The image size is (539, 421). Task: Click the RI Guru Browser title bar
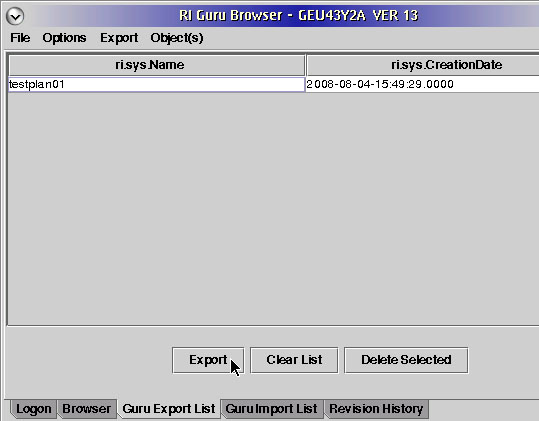(x=298, y=15)
